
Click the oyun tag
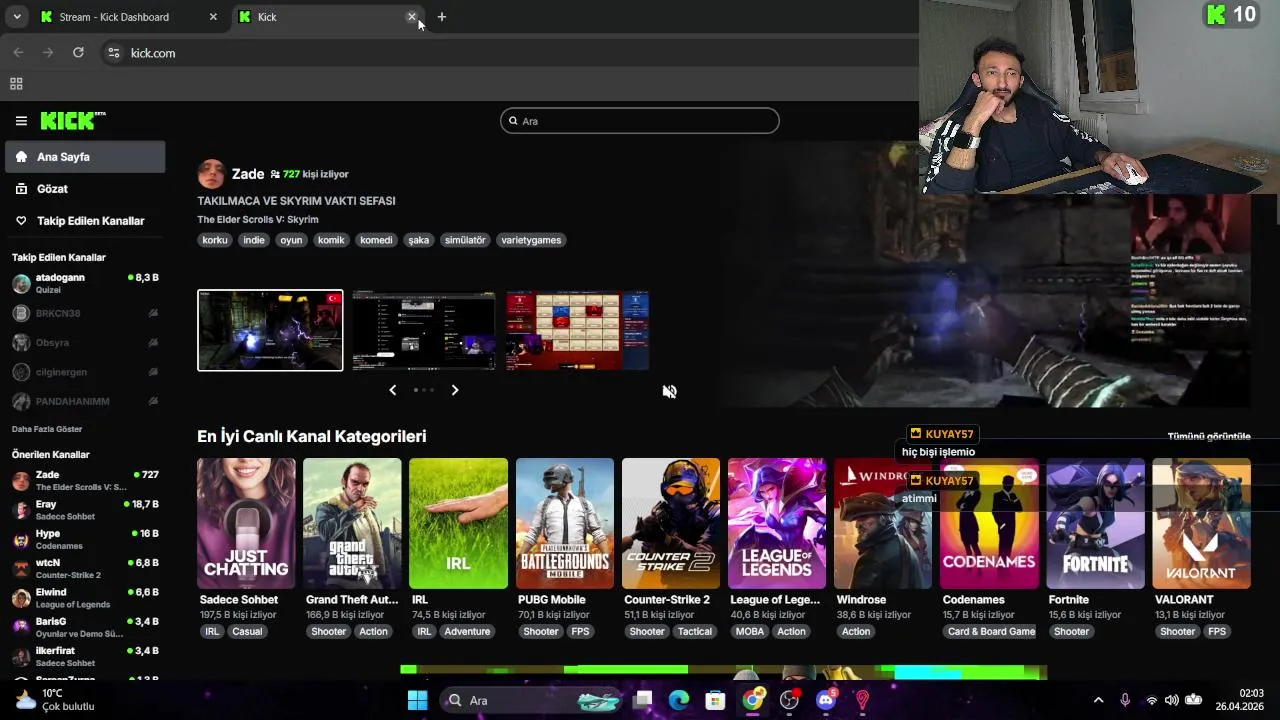(291, 240)
